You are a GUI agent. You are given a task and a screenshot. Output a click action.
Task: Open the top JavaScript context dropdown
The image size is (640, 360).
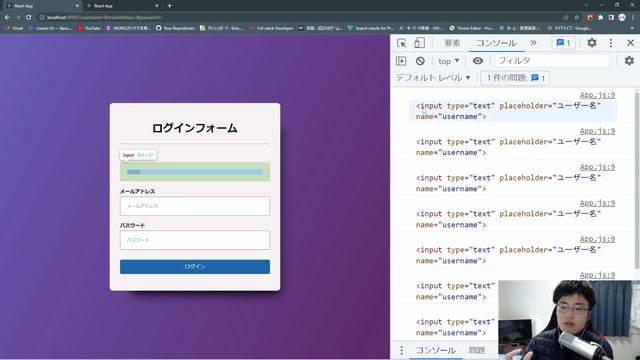coord(448,61)
